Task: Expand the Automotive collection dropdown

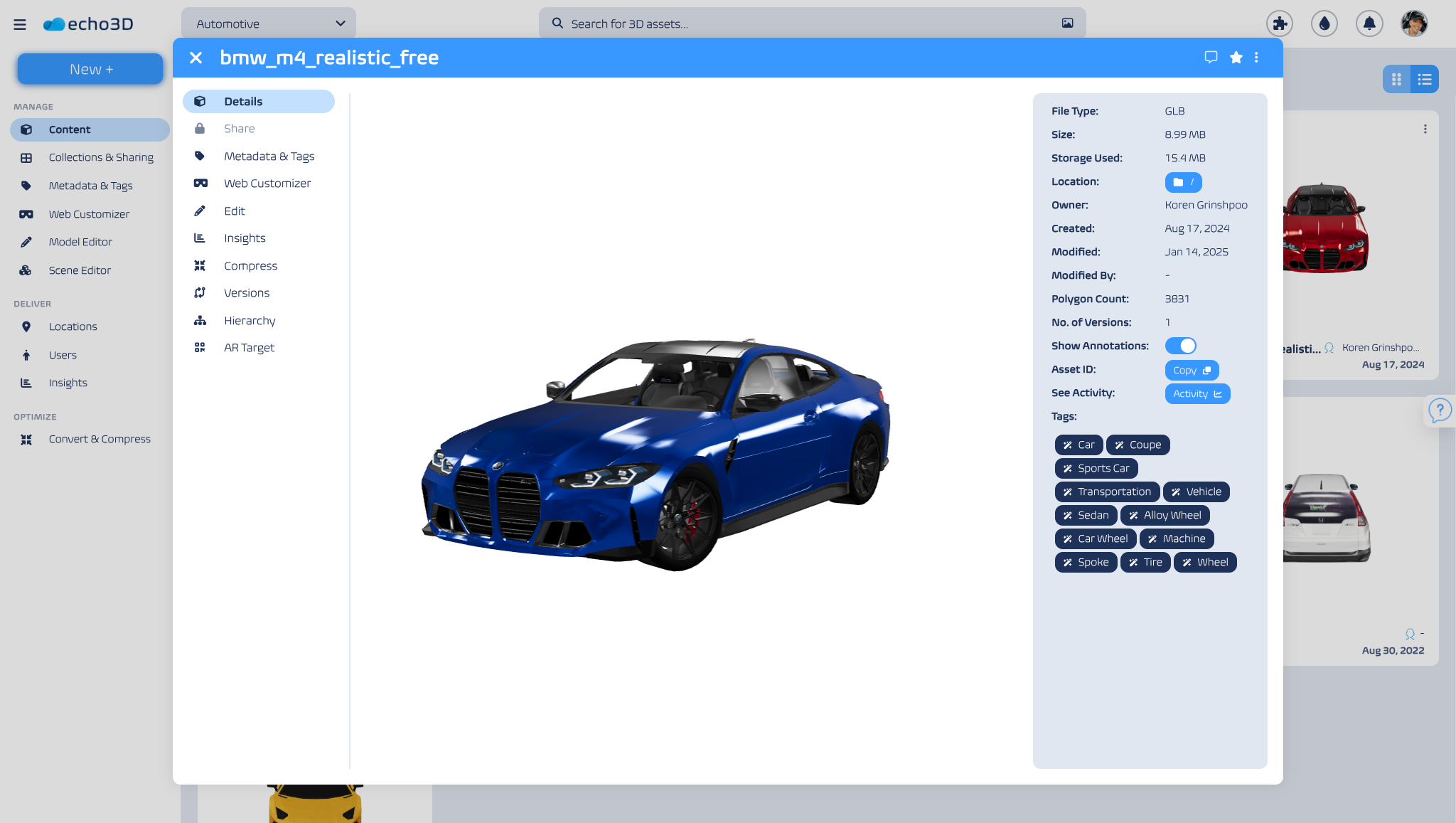Action: click(269, 23)
